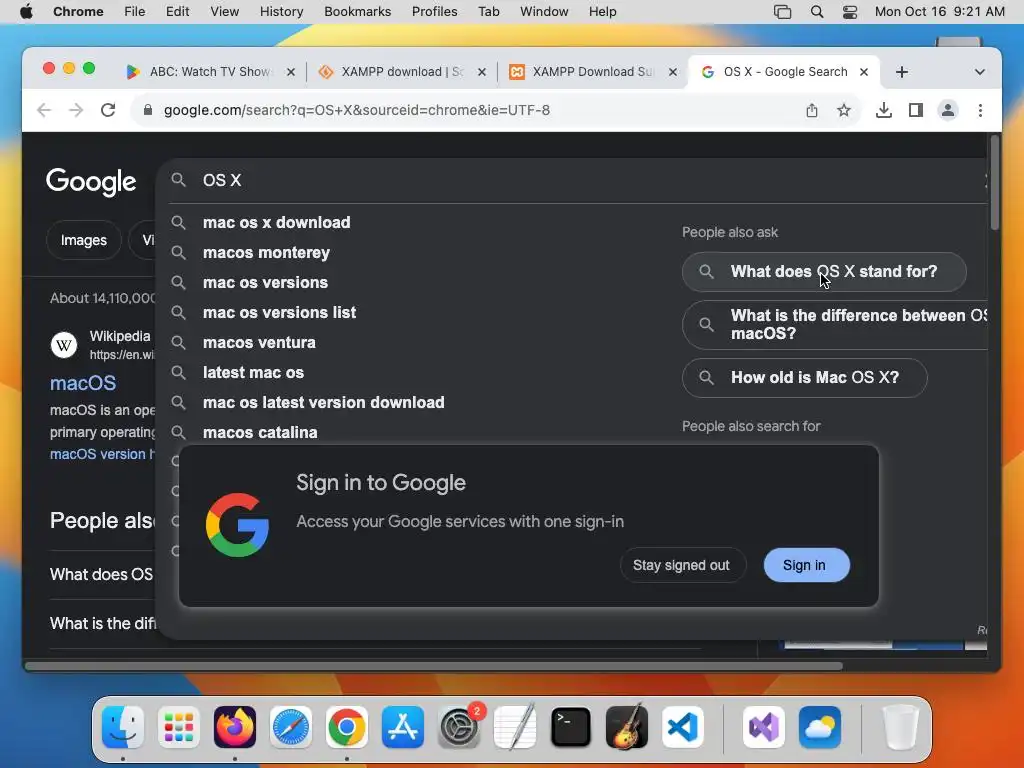The image size is (1024, 768).
Task: Click the Stay signed out button
Action: tap(682, 565)
